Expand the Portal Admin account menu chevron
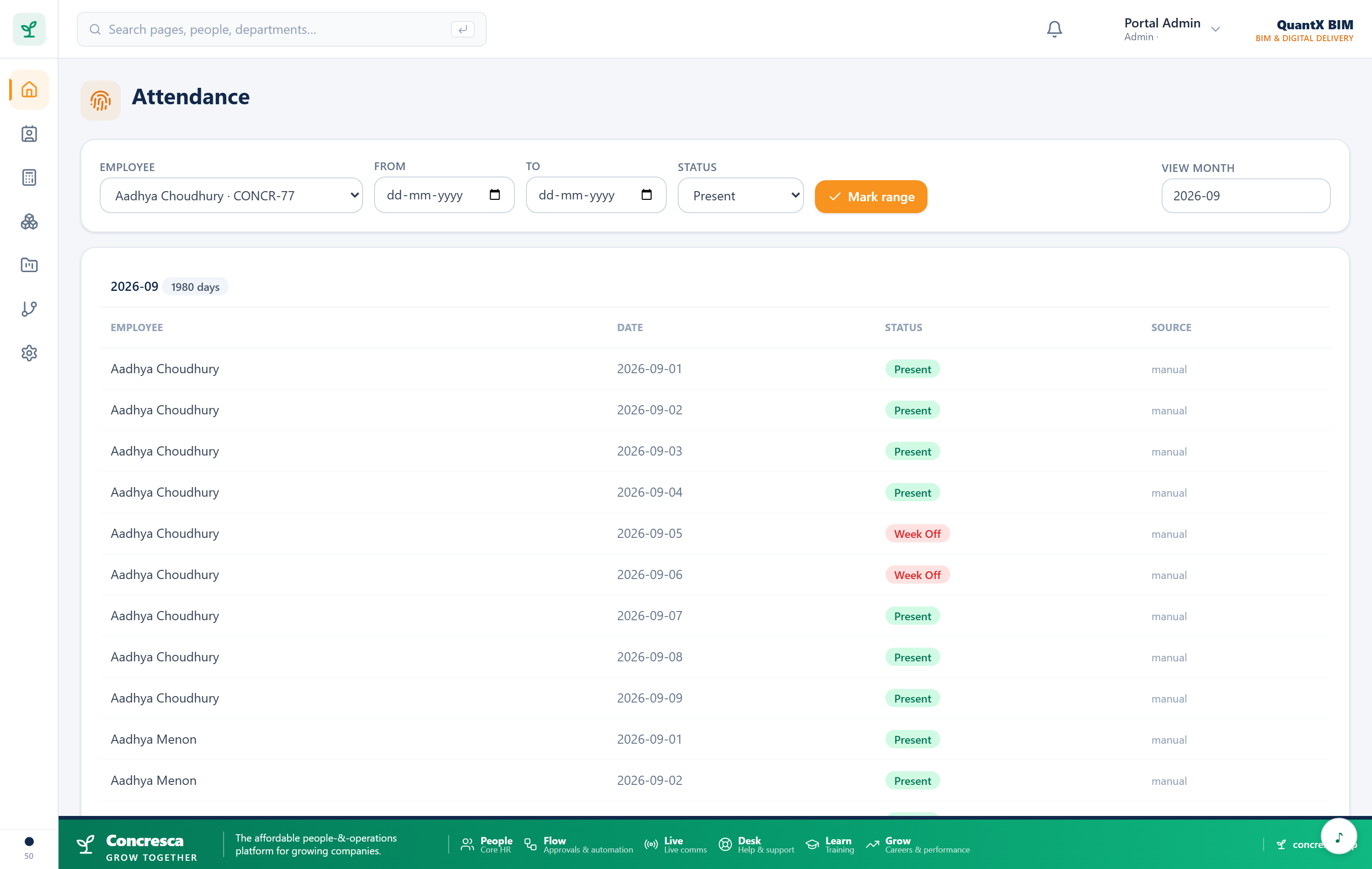 [x=1215, y=29]
